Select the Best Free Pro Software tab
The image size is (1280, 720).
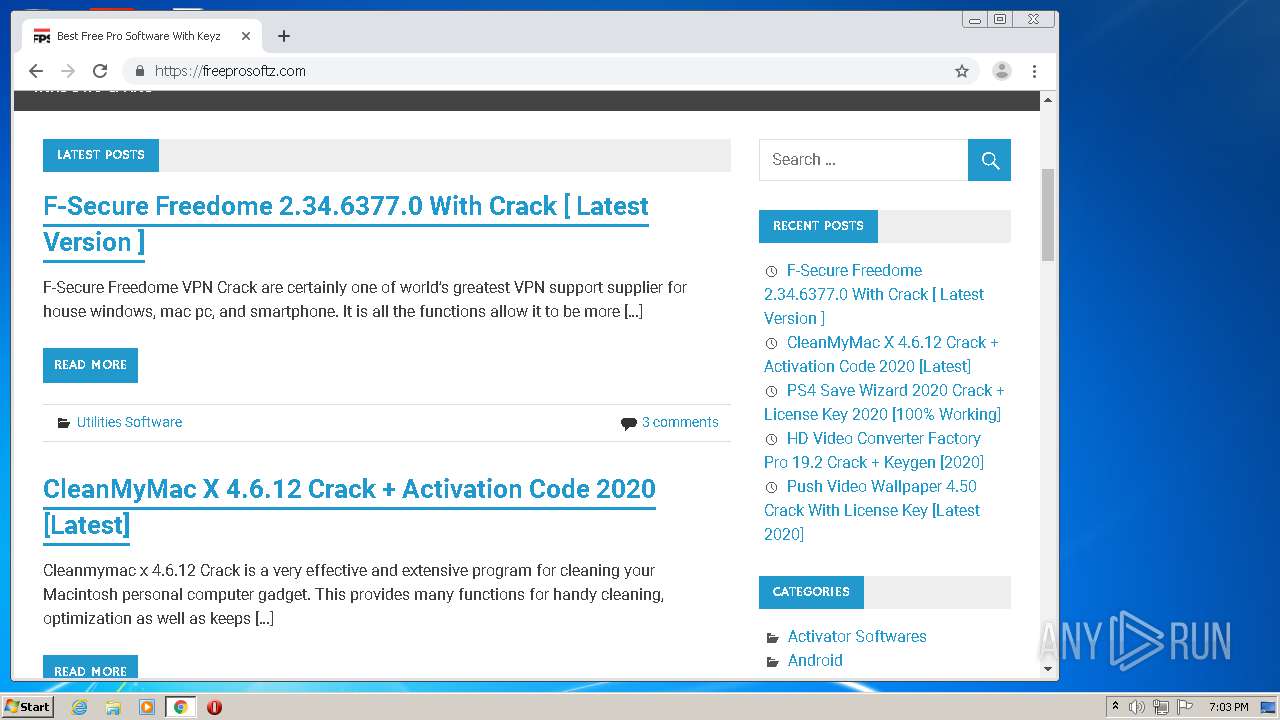pyautogui.click(x=141, y=36)
